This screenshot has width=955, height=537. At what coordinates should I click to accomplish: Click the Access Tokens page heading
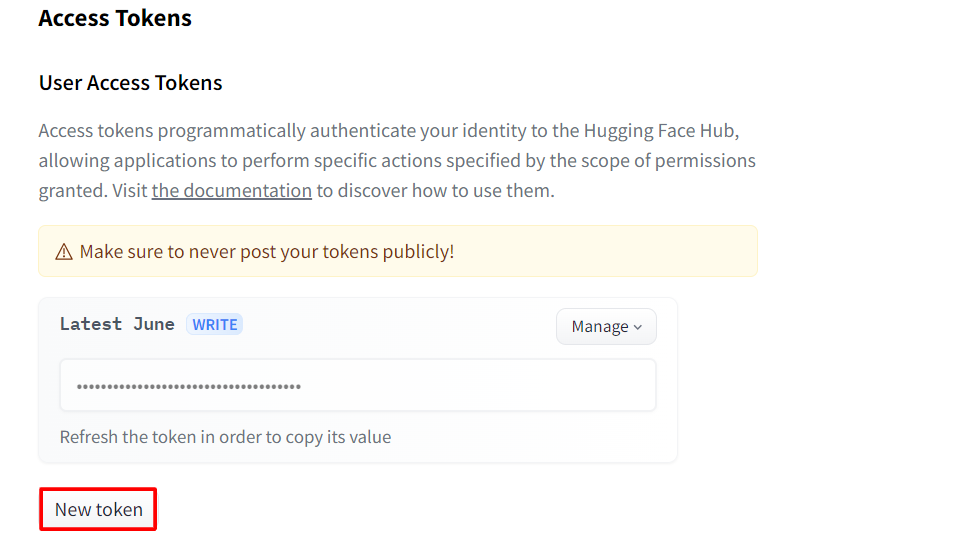115,18
